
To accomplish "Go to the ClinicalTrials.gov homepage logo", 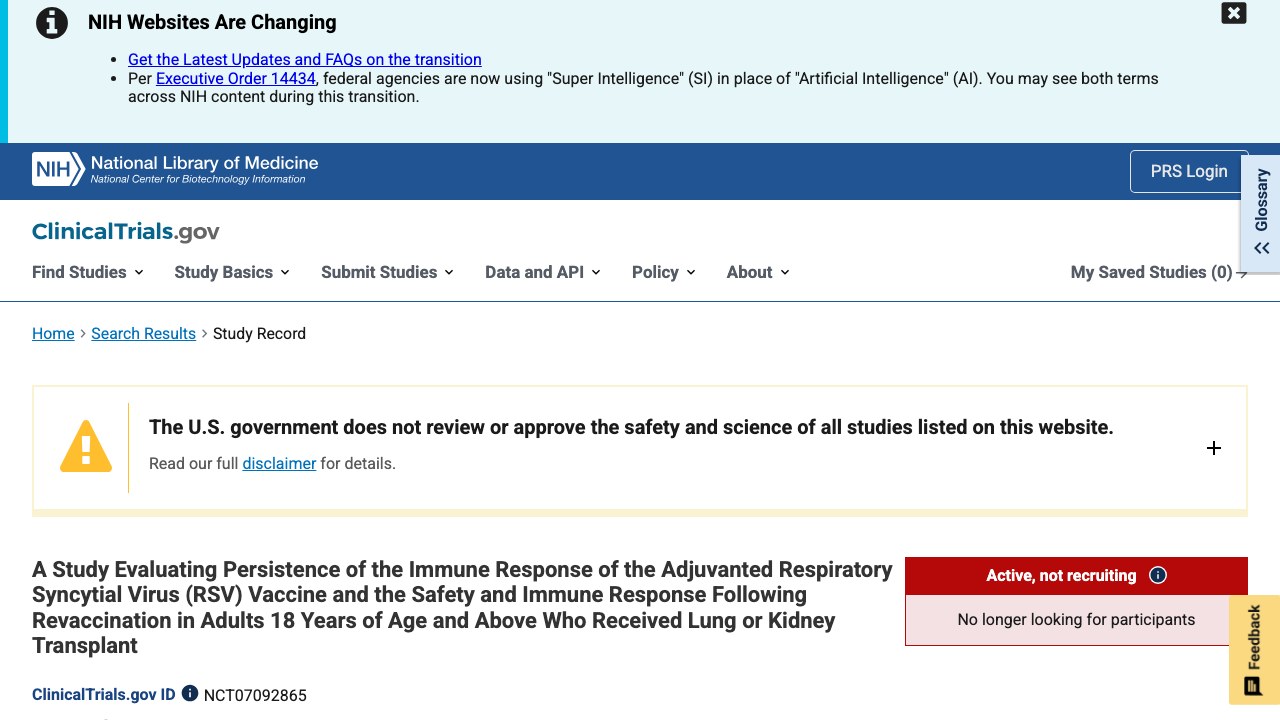I will (x=125, y=232).
